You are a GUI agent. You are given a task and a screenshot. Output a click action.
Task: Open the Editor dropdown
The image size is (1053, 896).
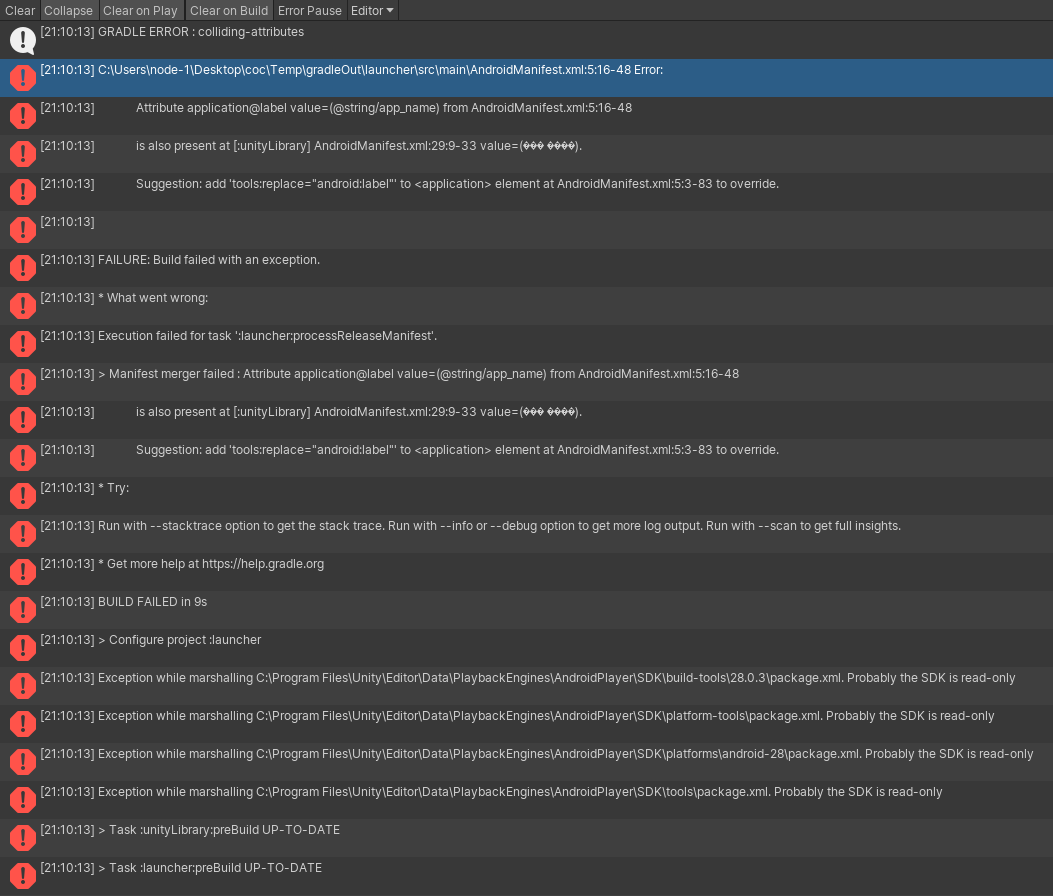pos(372,11)
